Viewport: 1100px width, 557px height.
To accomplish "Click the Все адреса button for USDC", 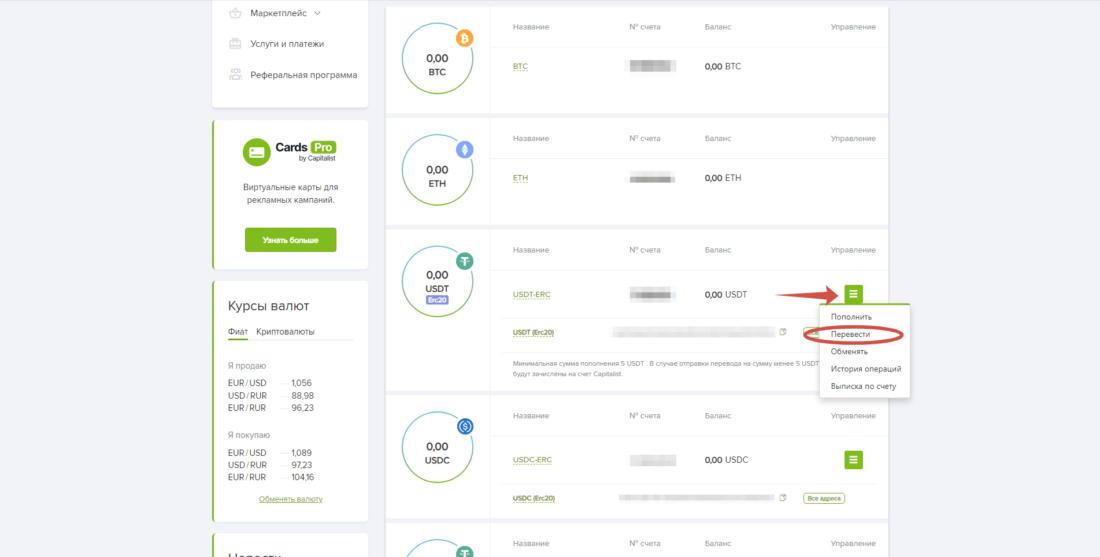I will coord(824,498).
